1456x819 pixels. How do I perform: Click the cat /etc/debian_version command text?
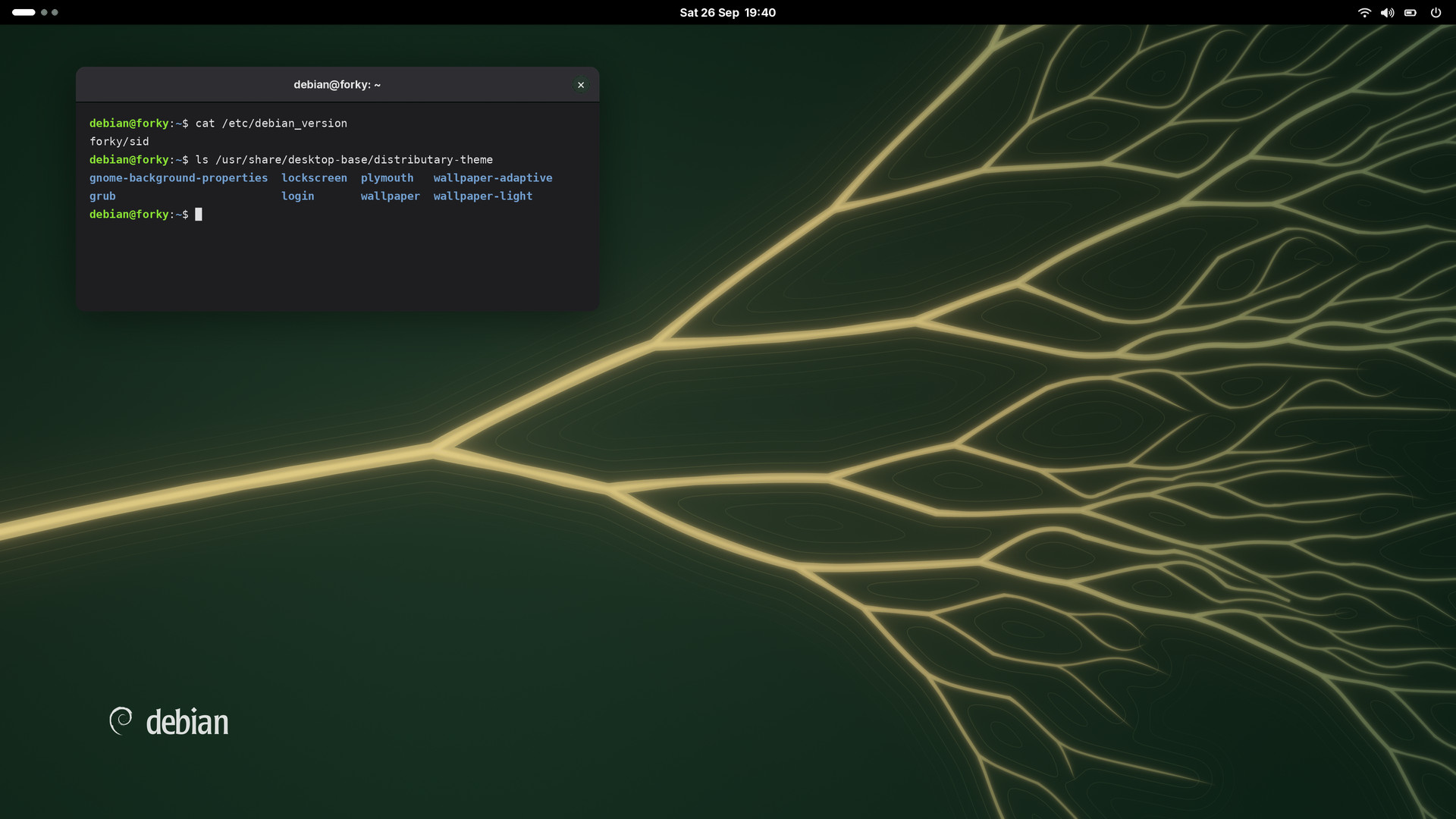(x=271, y=124)
